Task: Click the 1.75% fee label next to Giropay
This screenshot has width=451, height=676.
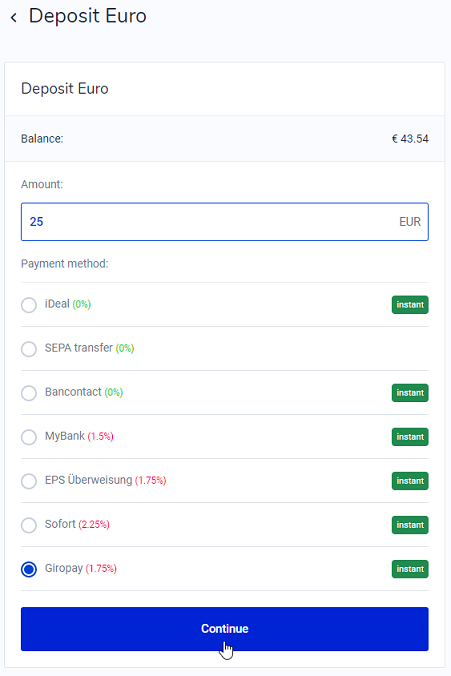Action: tap(101, 569)
